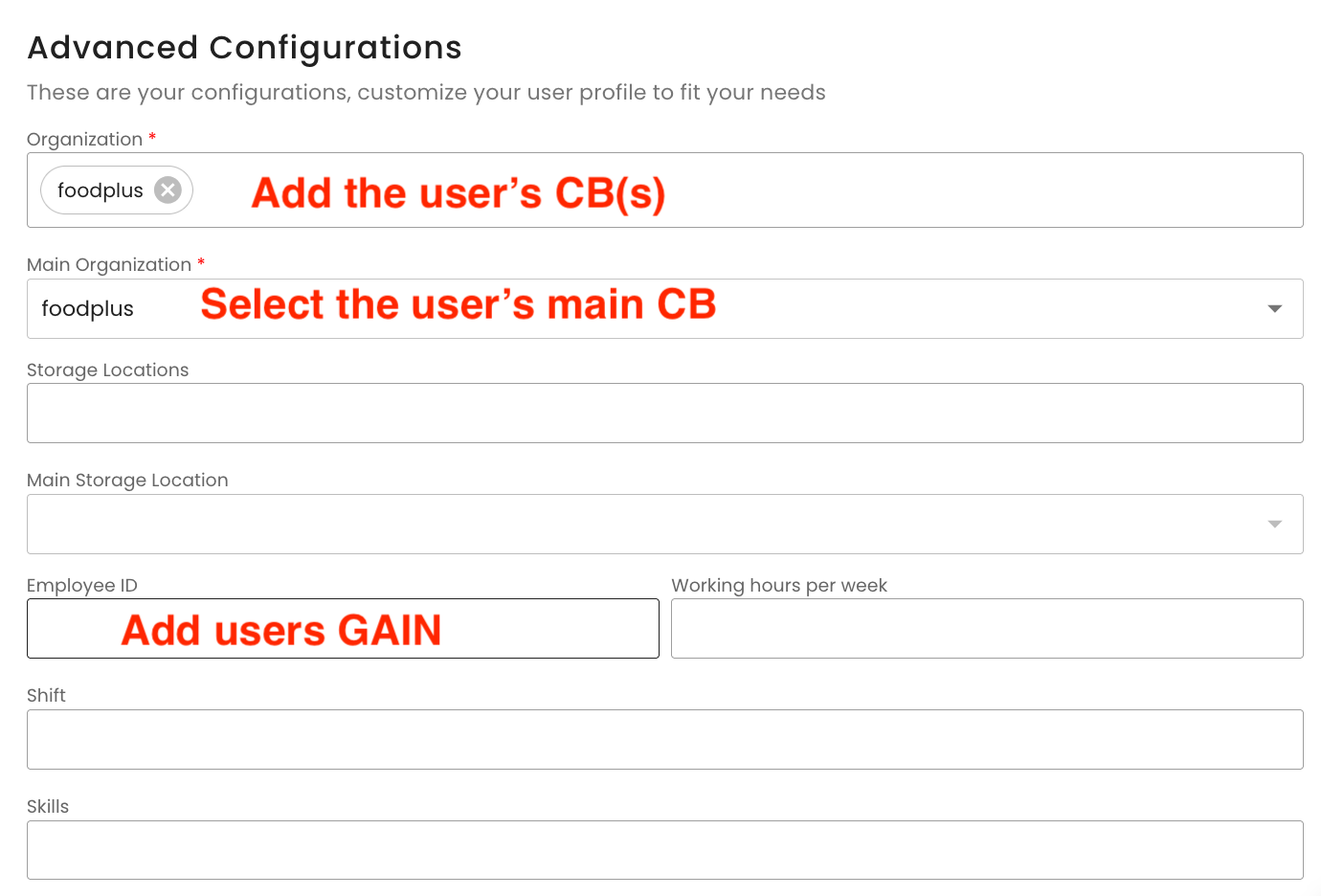
Task: Click the Working hours per week label
Action: click(779, 586)
